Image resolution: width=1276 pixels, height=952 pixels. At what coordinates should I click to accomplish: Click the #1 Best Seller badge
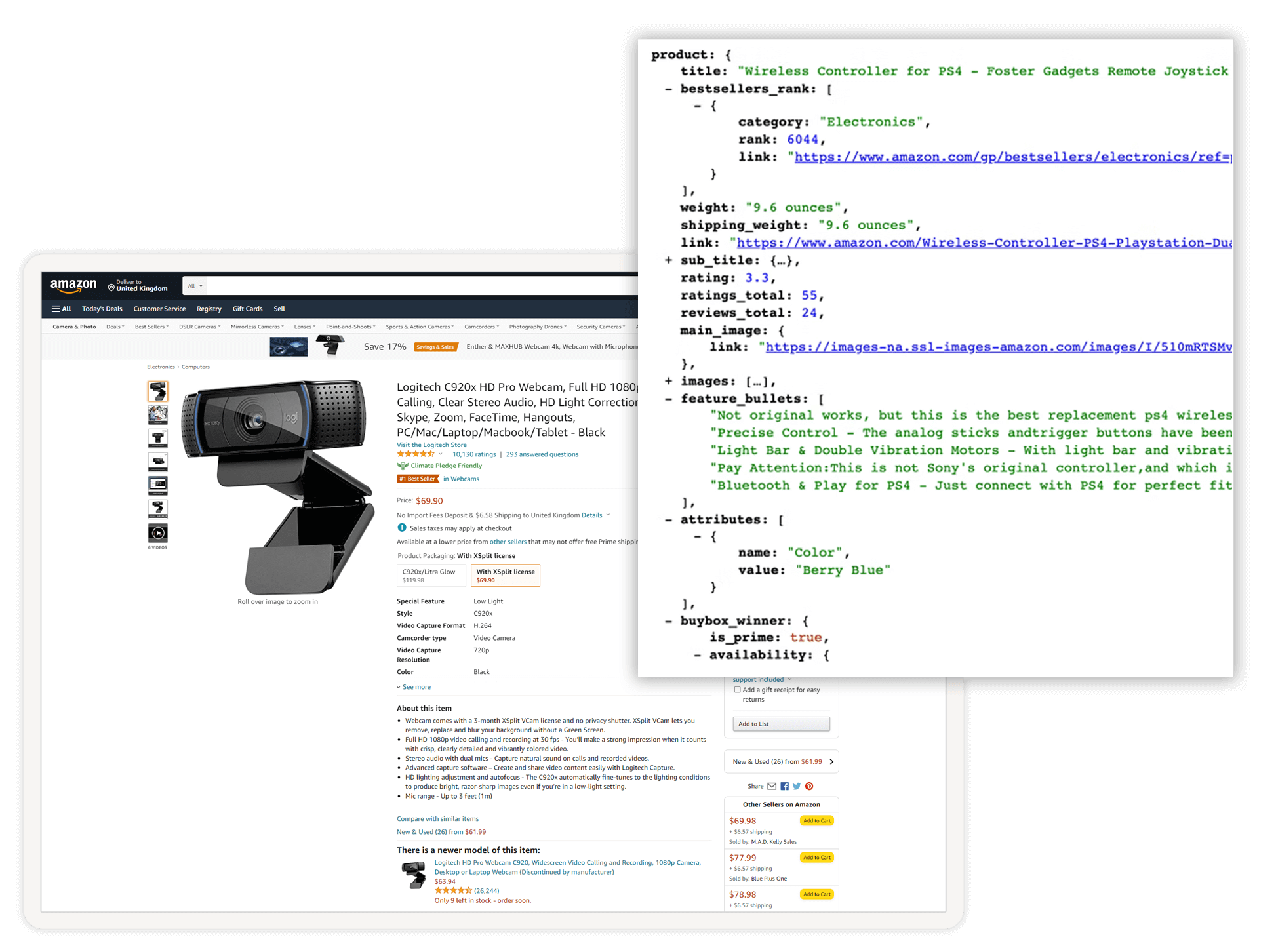(418, 479)
